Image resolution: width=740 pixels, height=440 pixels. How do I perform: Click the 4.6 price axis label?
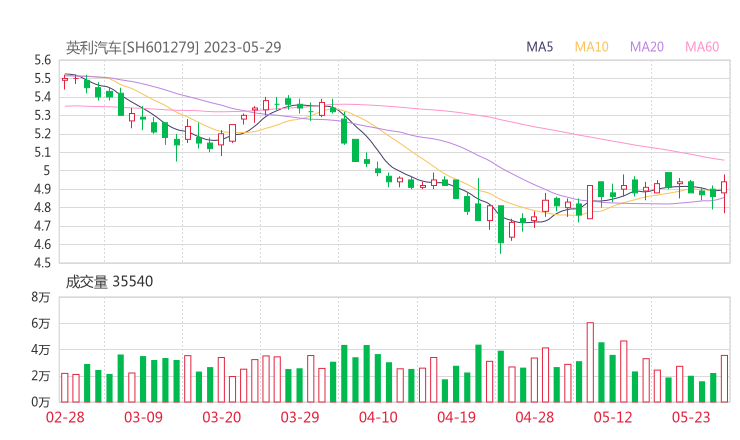(x=42, y=244)
